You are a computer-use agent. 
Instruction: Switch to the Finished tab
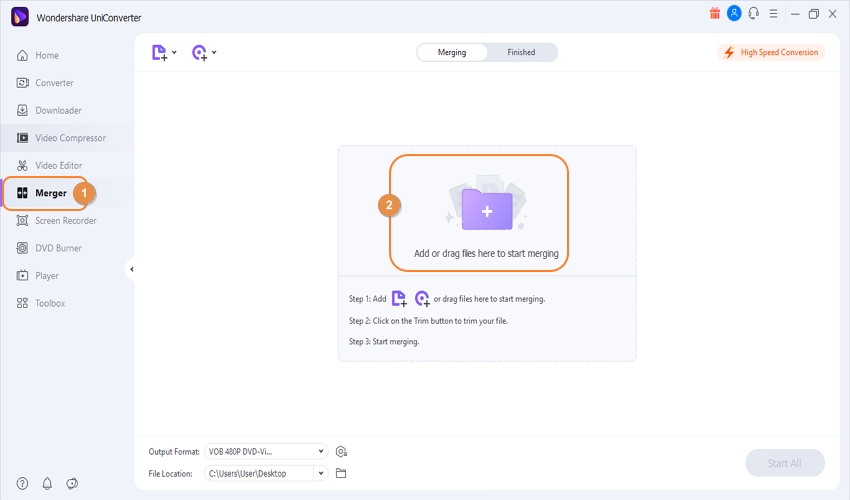(x=521, y=53)
